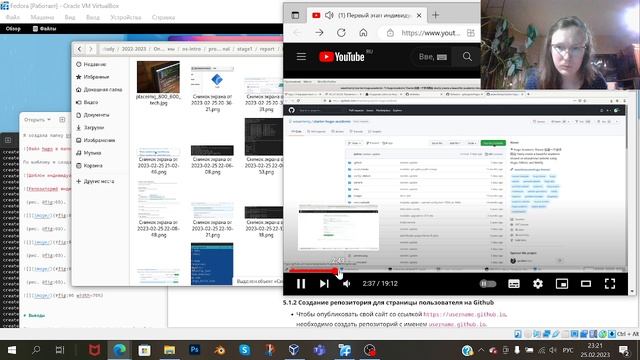The image size is (640, 360).
Task: Open VirtualBox 'Вид' menu
Action: tap(70, 18)
